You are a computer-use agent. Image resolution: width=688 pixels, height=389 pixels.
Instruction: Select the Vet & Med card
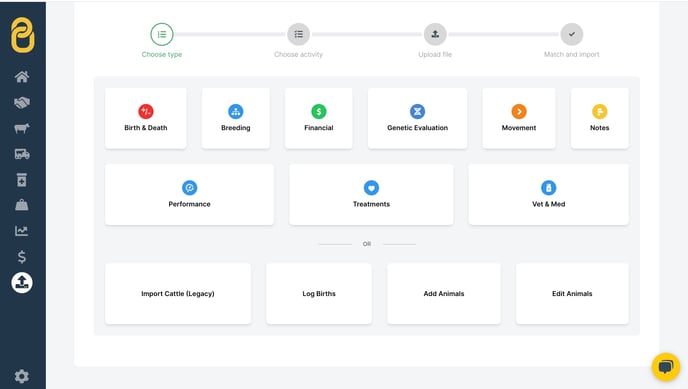tap(548, 195)
